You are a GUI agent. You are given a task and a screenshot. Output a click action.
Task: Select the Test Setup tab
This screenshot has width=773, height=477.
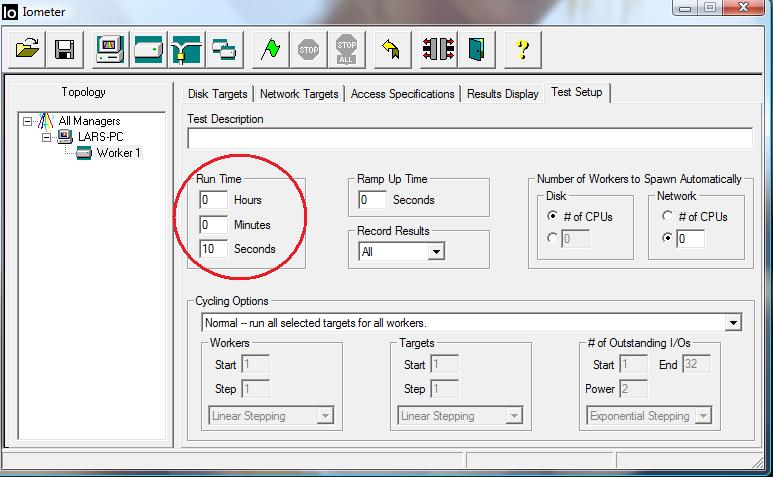point(577,92)
